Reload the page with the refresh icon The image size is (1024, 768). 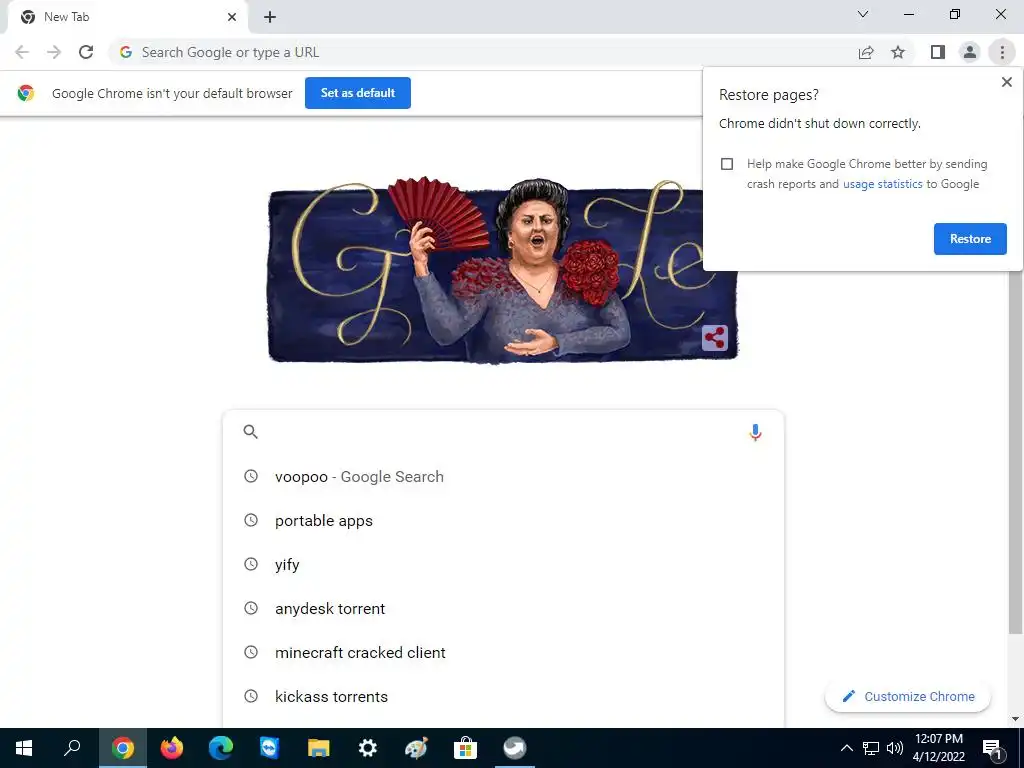86,52
